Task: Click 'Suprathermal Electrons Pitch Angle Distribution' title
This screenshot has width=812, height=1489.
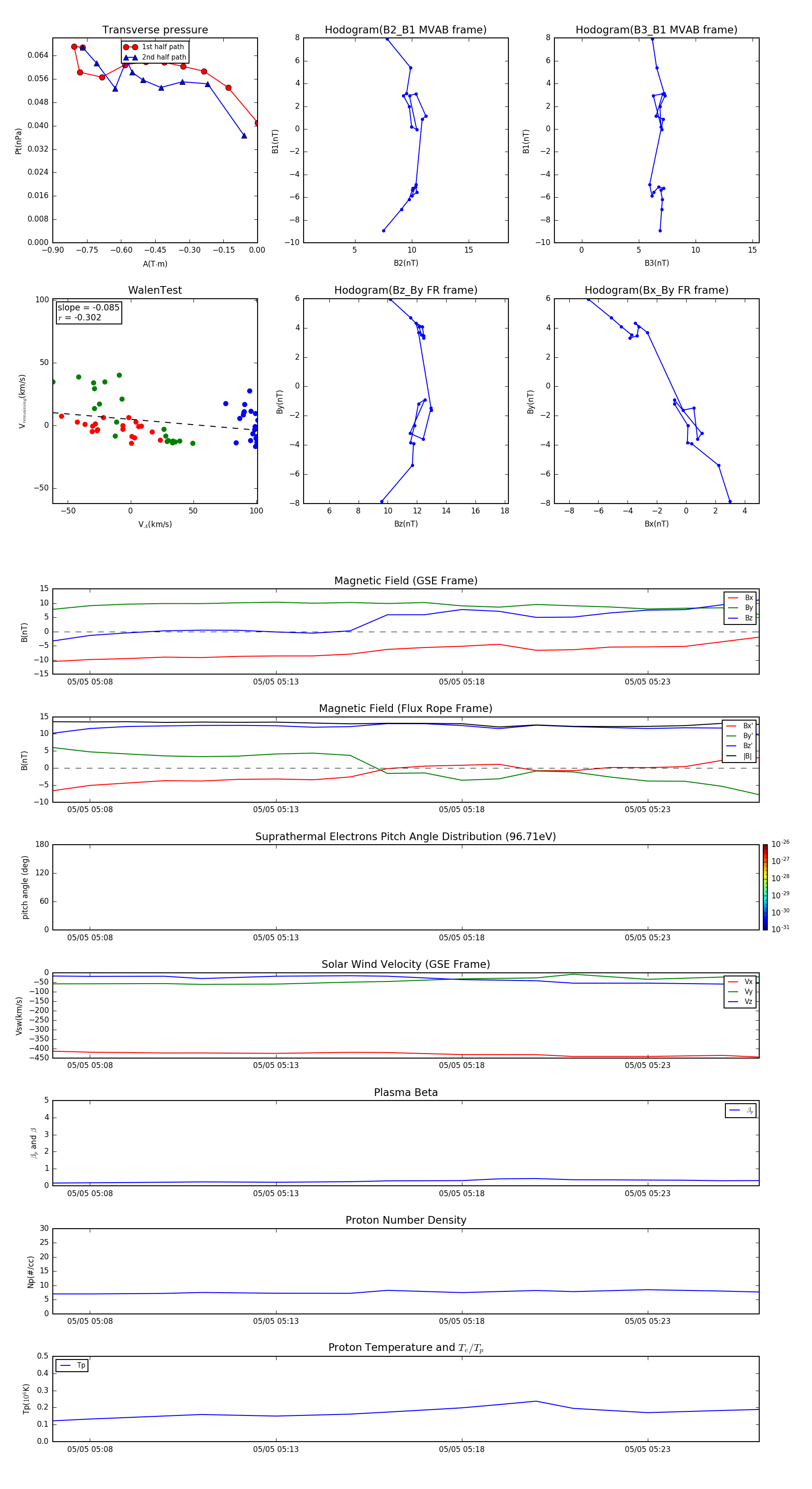Action: [406, 837]
